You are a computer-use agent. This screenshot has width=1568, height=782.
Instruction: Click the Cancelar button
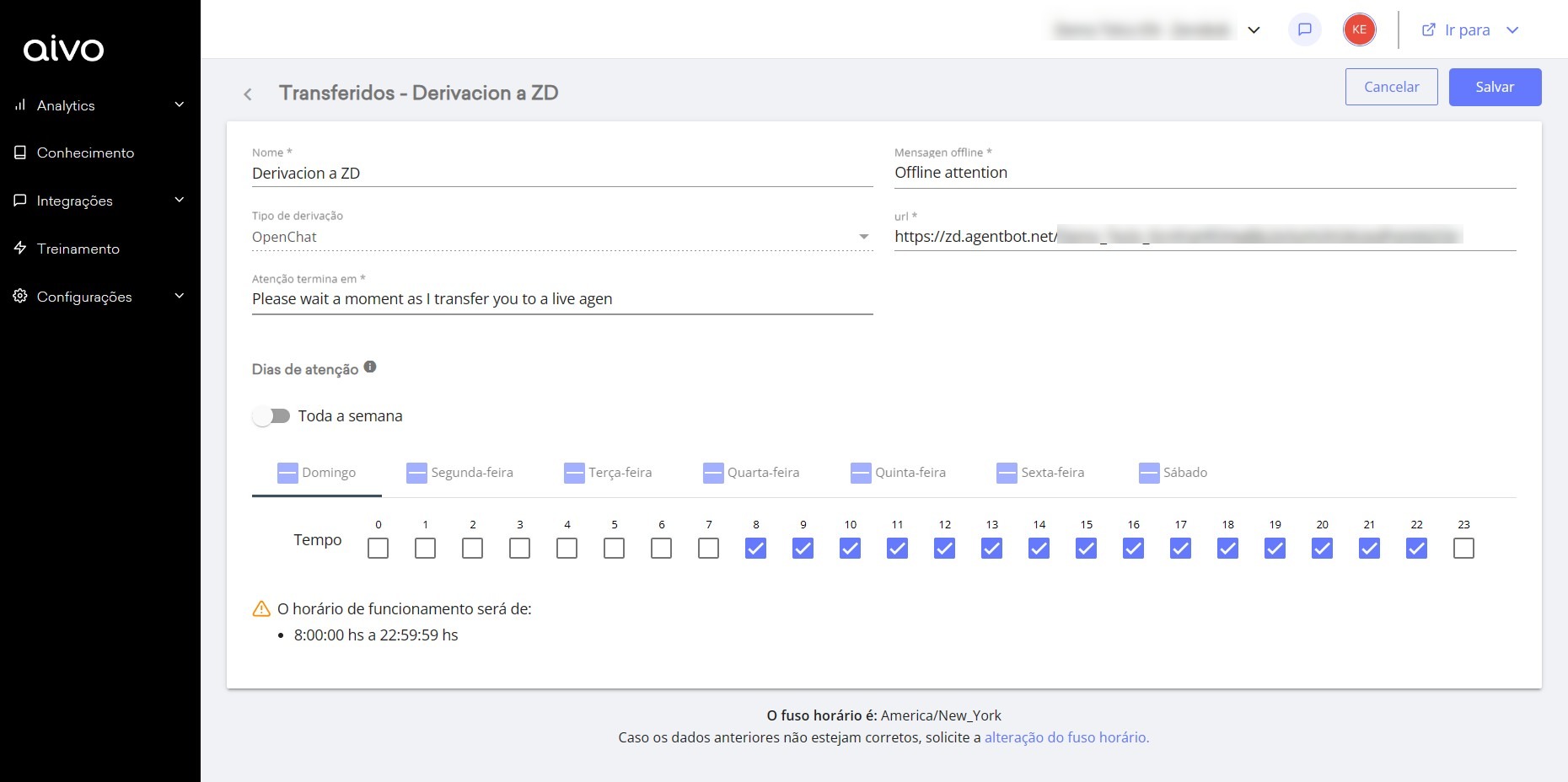pyautogui.click(x=1392, y=87)
